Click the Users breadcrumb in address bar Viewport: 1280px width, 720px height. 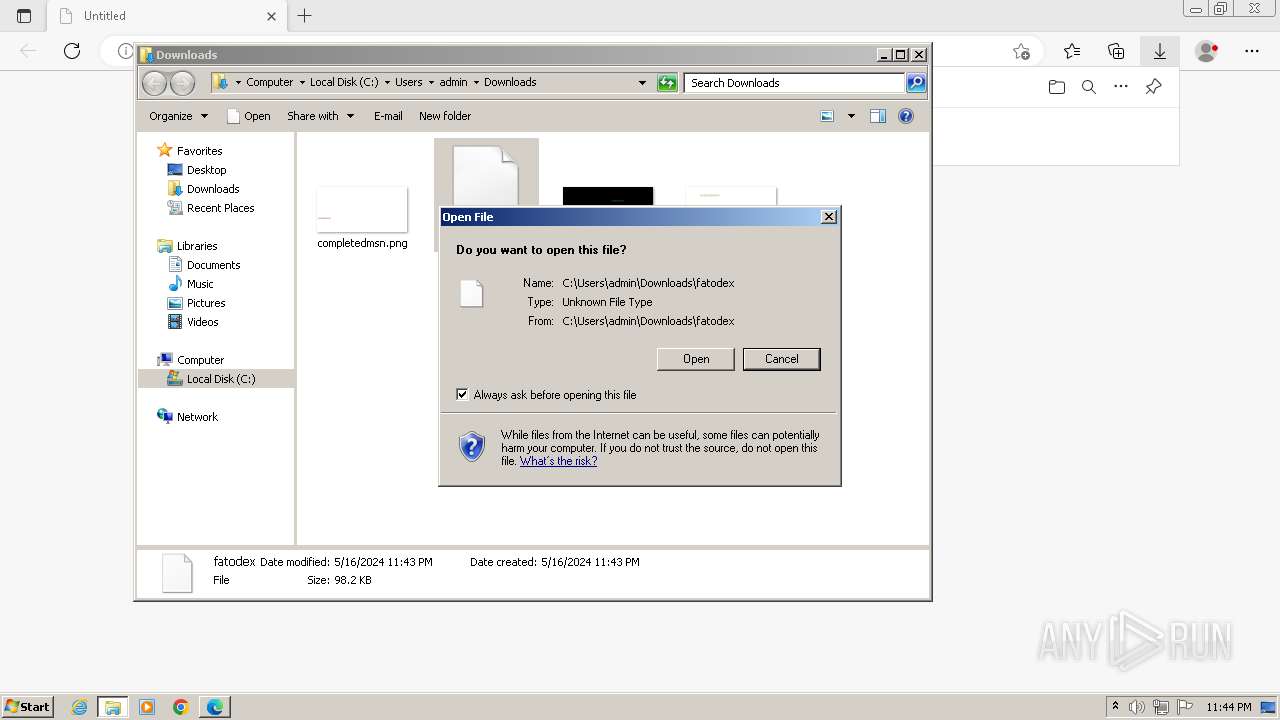(x=408, y=82)
